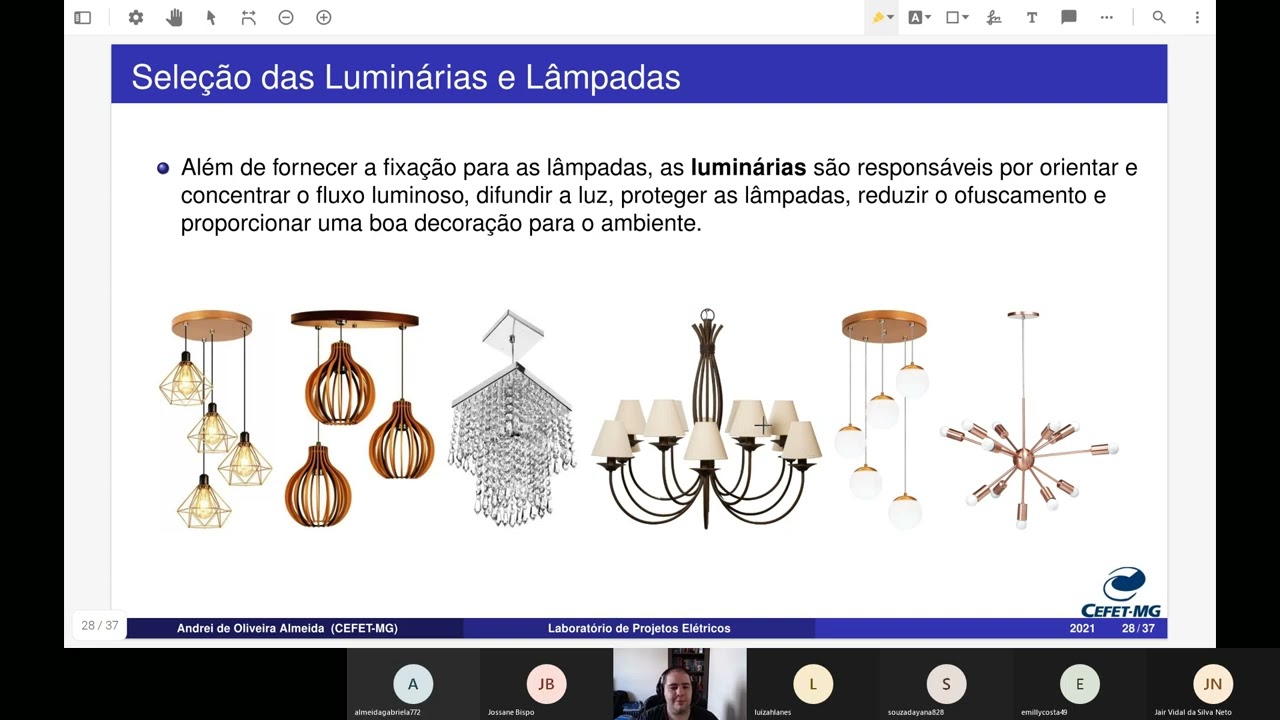This screenshot has height=720, width=1280.
Task: Expand the text highlight tool dropdown
Action: 928,17
